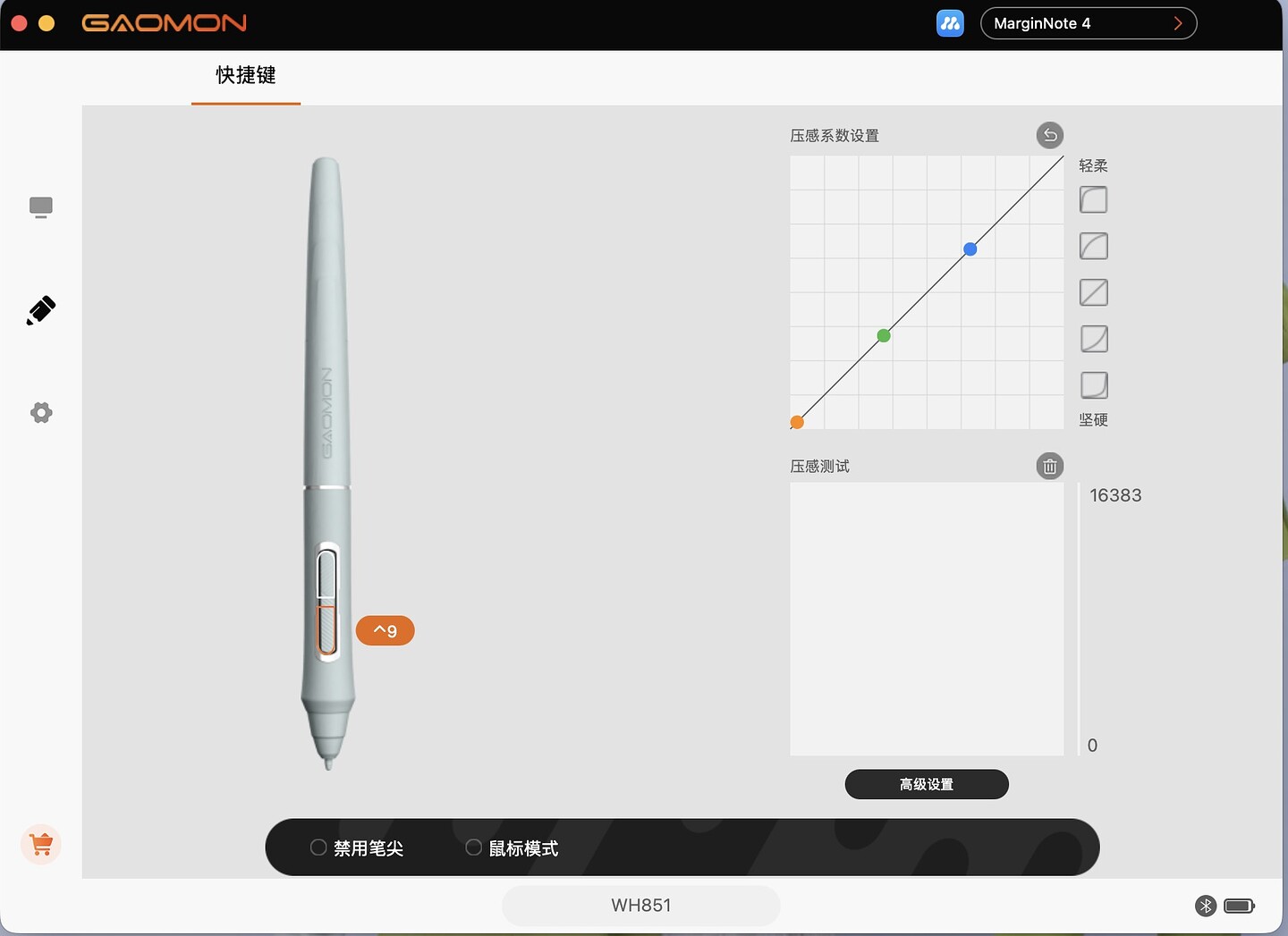Click the green pressure curve control point
The height and width of the screenshot is (936, 1288).
coord(884,336)
